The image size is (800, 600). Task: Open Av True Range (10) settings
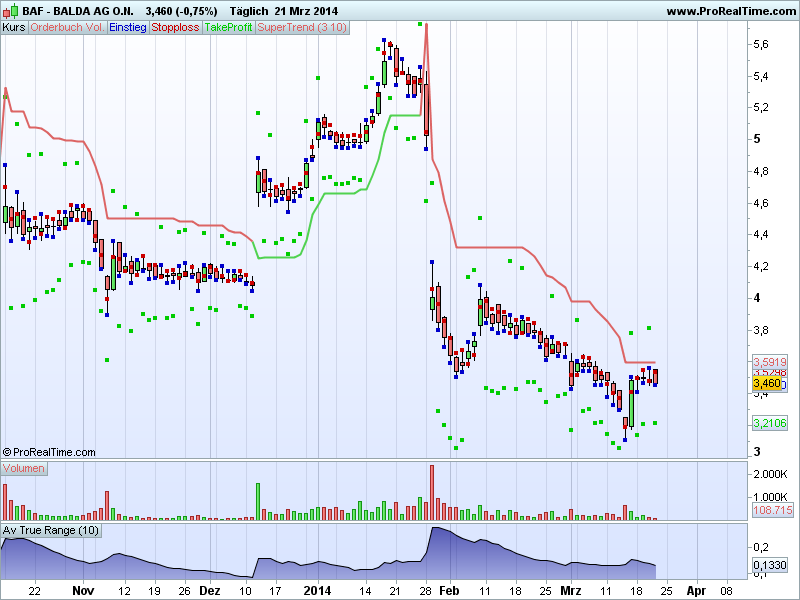pyautogui.click(x=51, y=530)
